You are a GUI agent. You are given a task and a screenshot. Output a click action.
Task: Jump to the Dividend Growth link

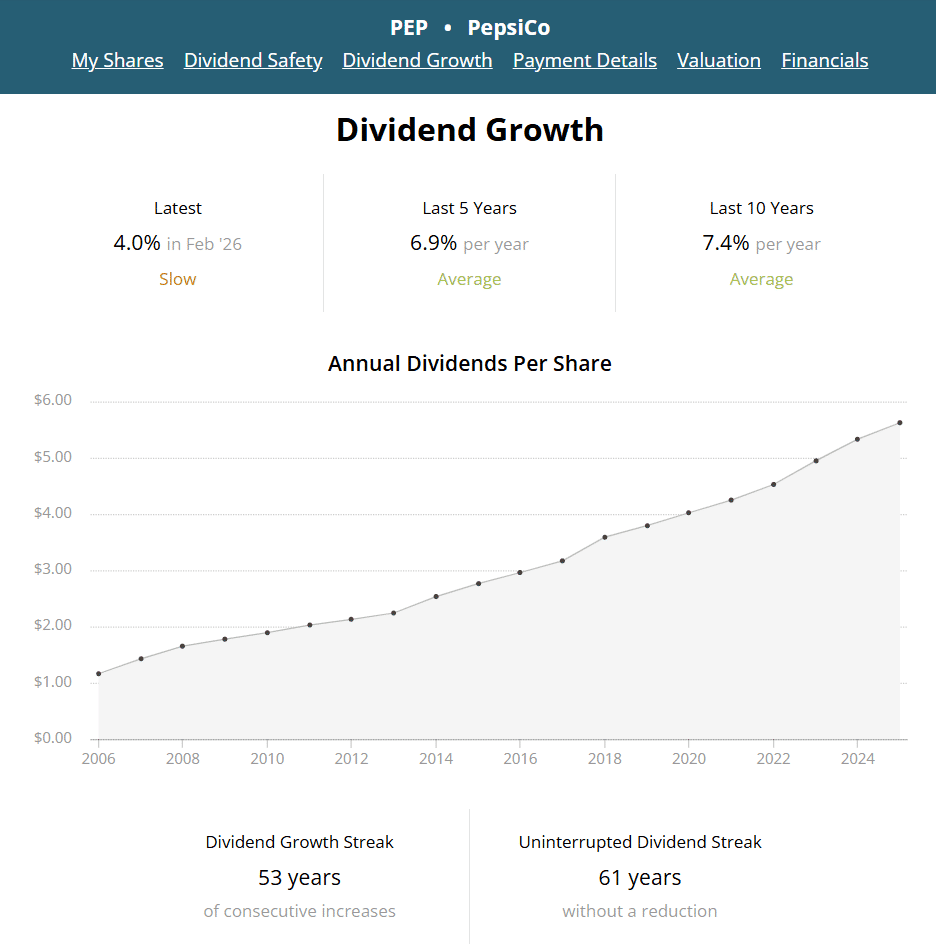point(417,60)
